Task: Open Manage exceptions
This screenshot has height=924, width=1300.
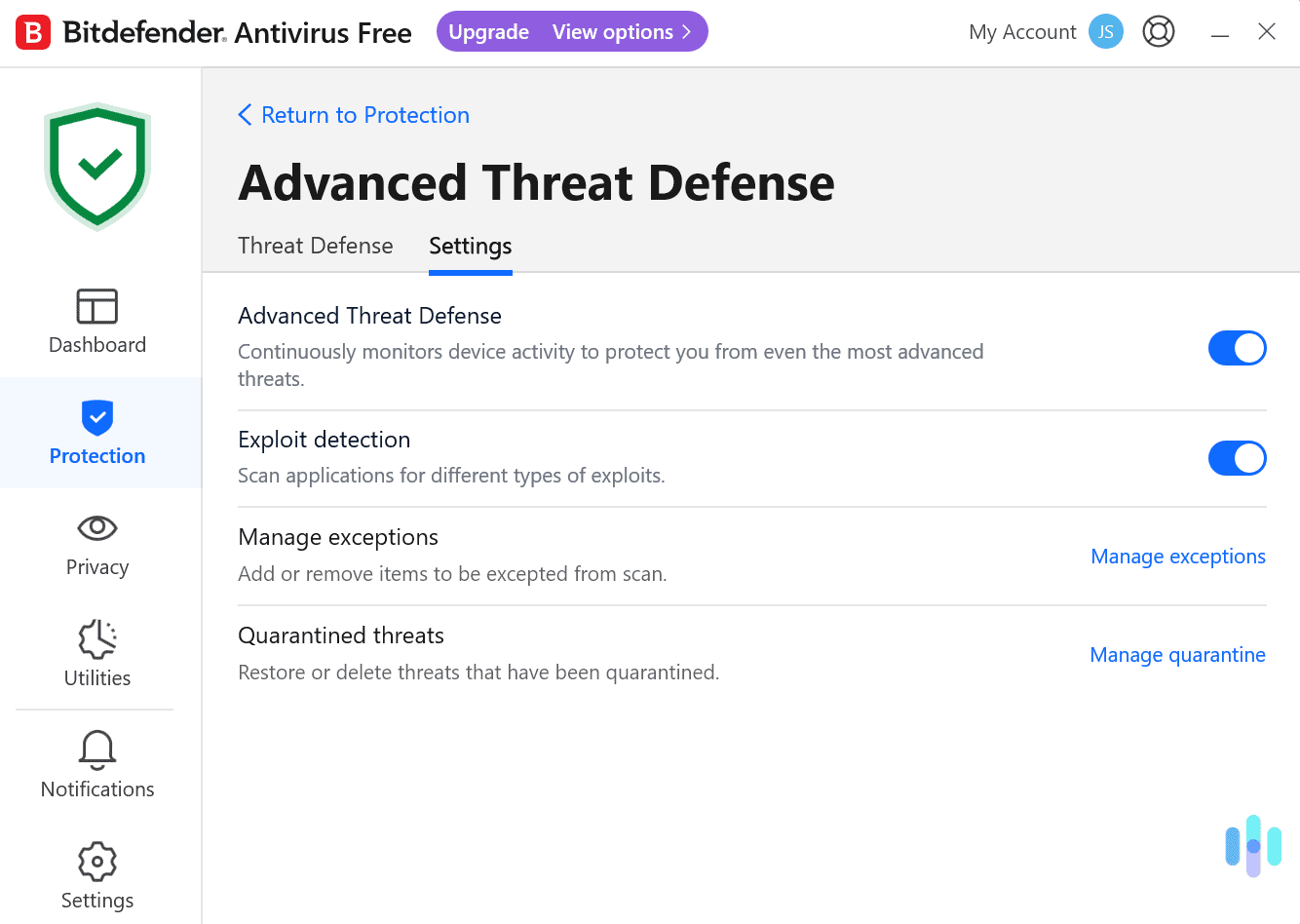Action: (x=1177, y=556)
